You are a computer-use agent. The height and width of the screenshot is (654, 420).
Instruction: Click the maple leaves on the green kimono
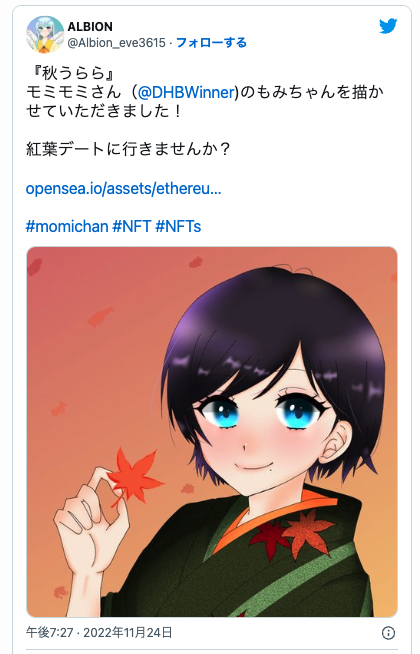pyautogui.click(x=292, y=535)
